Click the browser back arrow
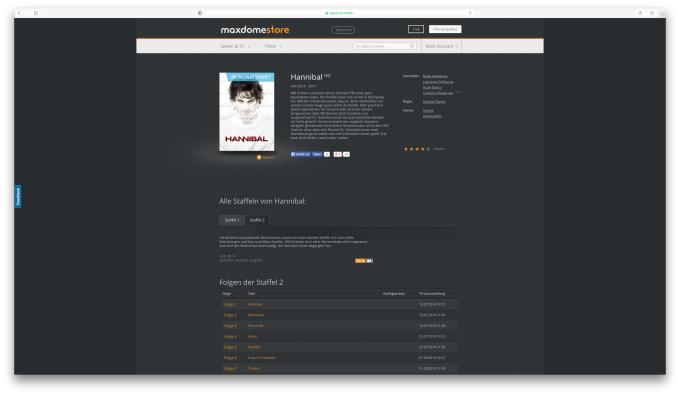 [x=19, y=13]
